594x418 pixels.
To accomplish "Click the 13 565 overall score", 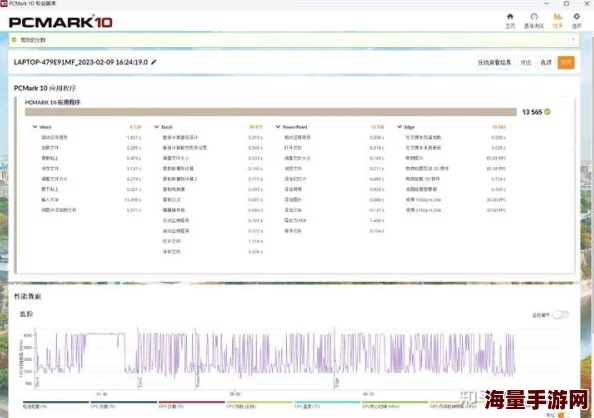I will tap(532, 112).
